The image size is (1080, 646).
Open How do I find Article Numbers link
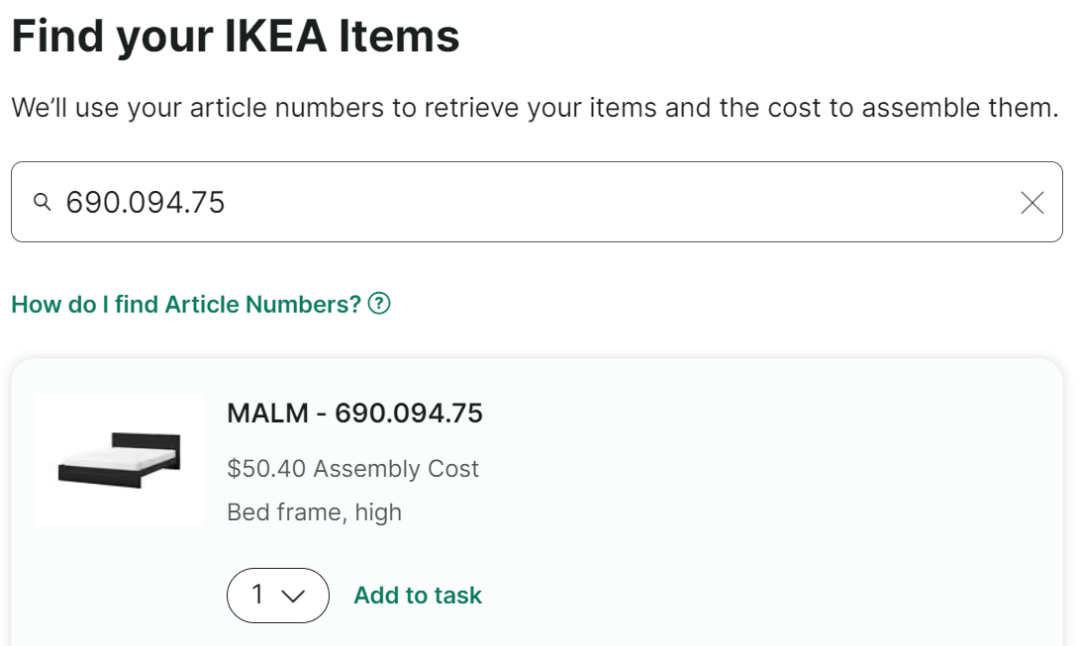click(186, 304)
